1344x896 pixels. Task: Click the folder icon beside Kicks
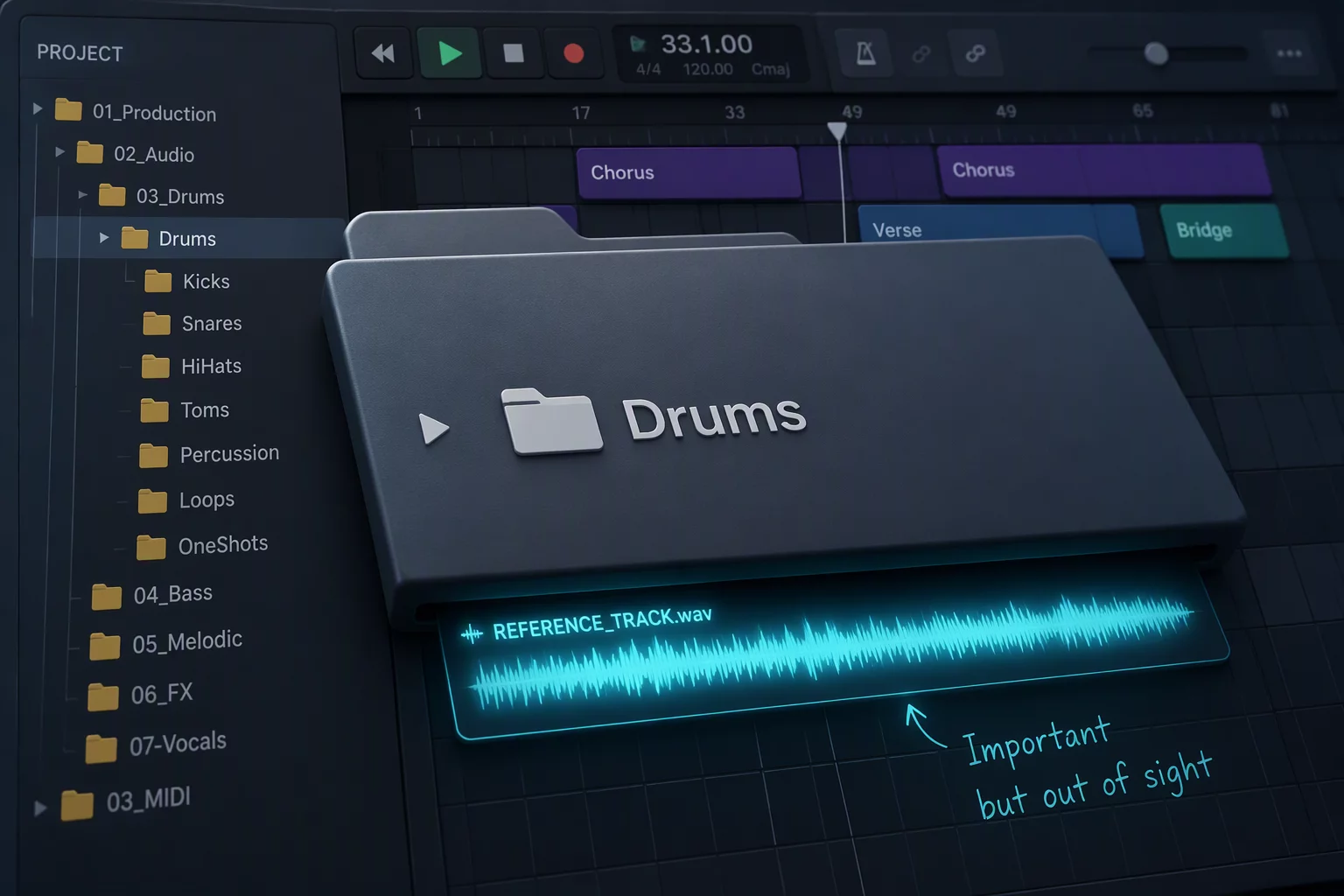(158, 281)
